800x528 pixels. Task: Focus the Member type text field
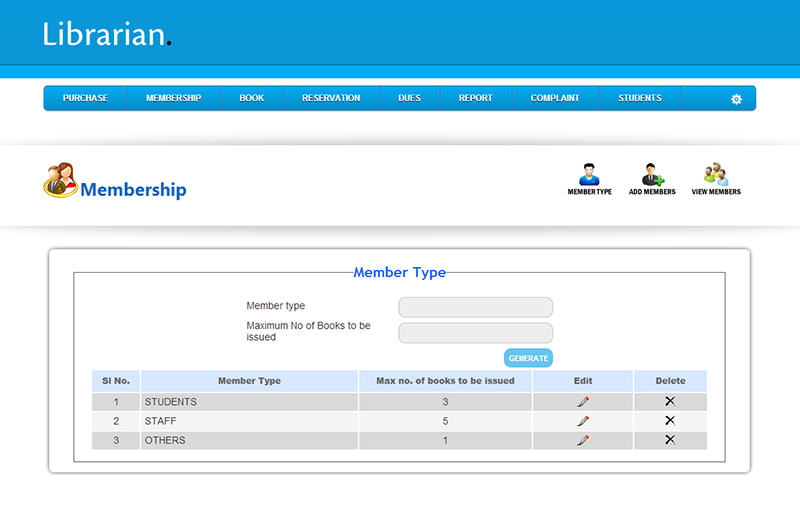pos(475,307)
